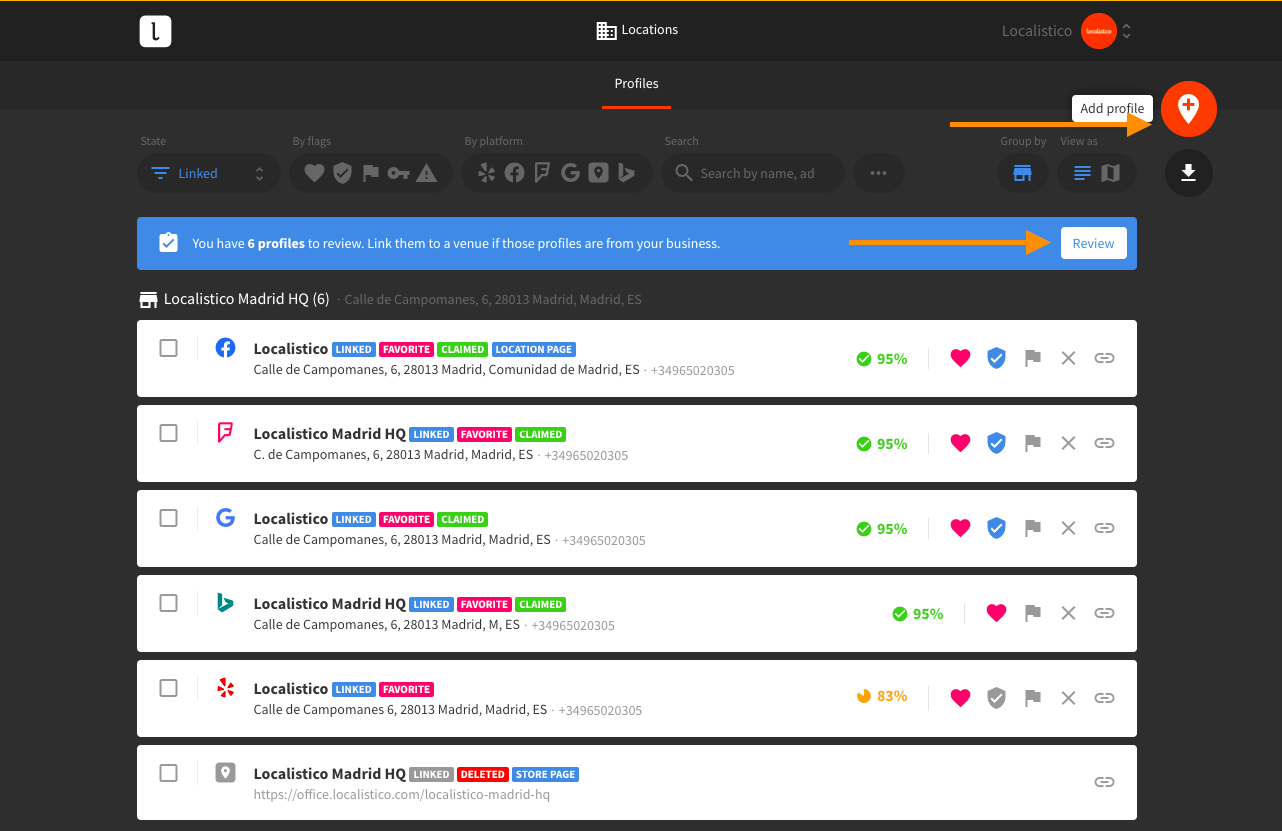
Task: Click the DELETED tag on store page row
Action: coord(483,775)
